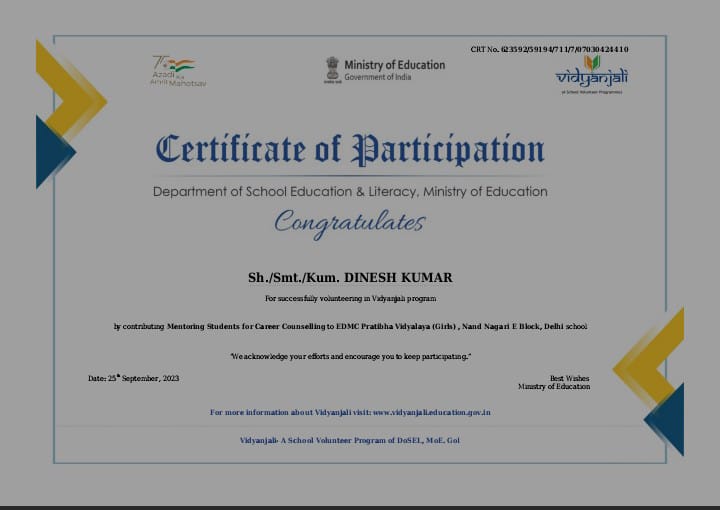Click the blue triangle in top-left corner
Viewport: 720px width, 510px height.
[x=52, y=152]
